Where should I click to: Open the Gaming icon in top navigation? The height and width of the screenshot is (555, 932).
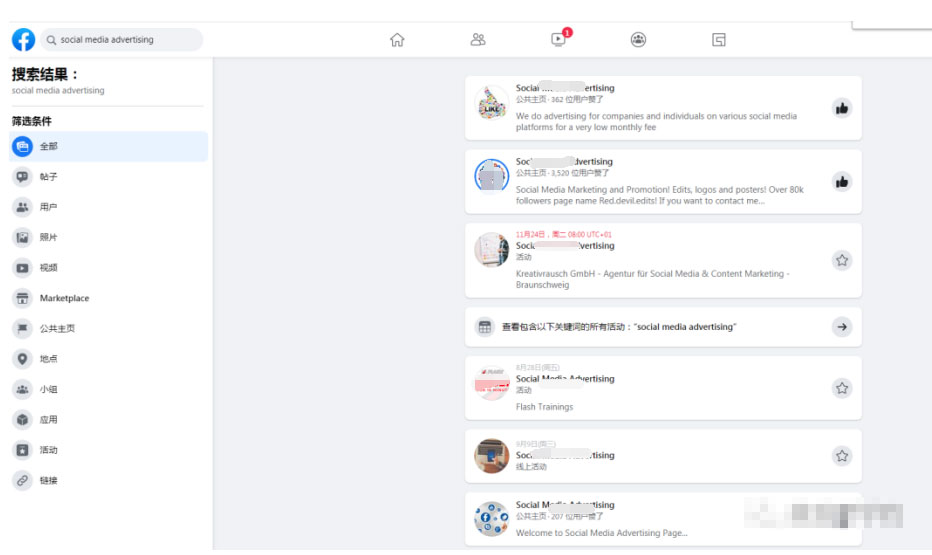[x=718, y=40]
